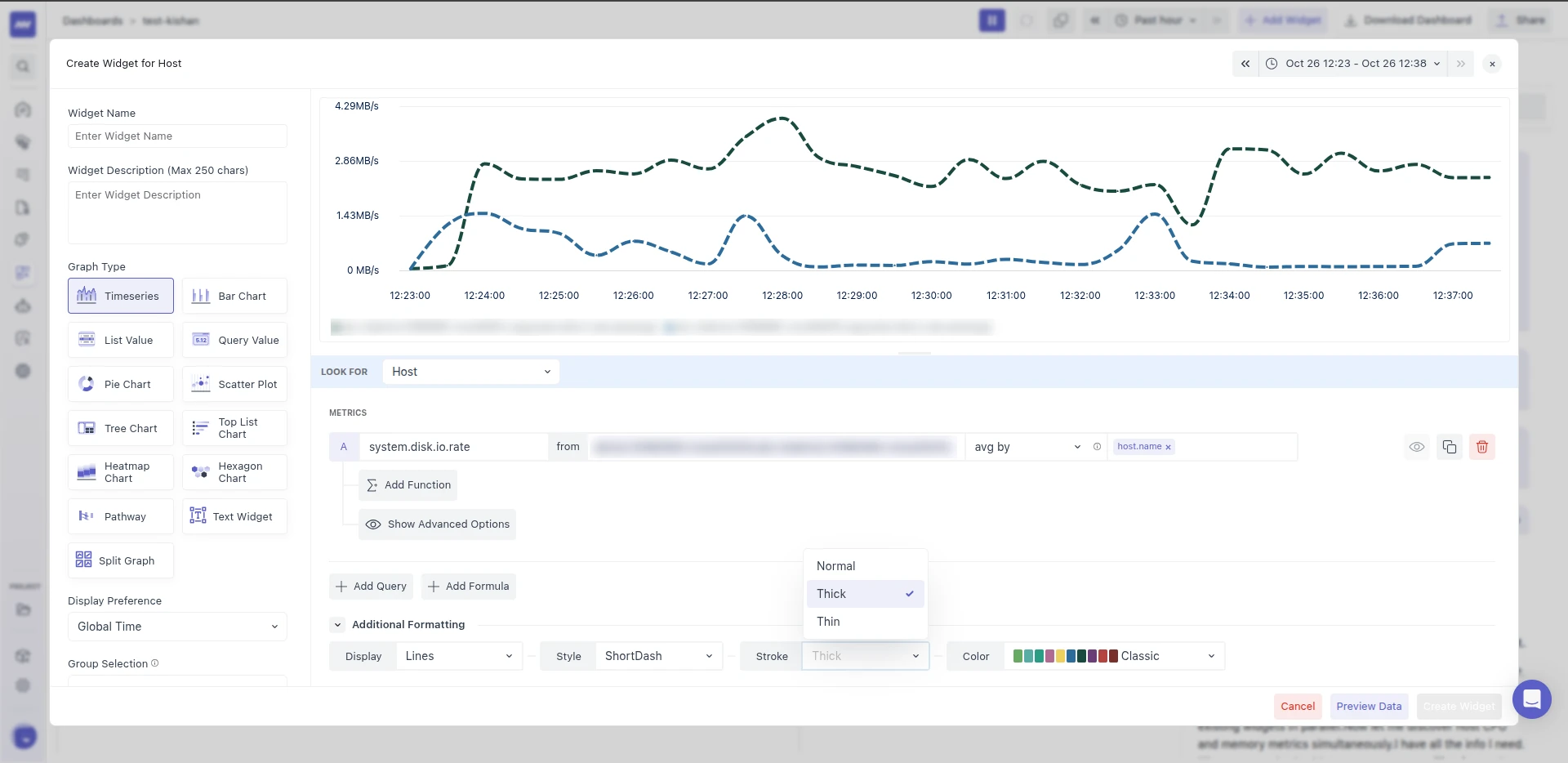Select Thick stroke option
The image size is (1568, 763).
pos(866,594)
